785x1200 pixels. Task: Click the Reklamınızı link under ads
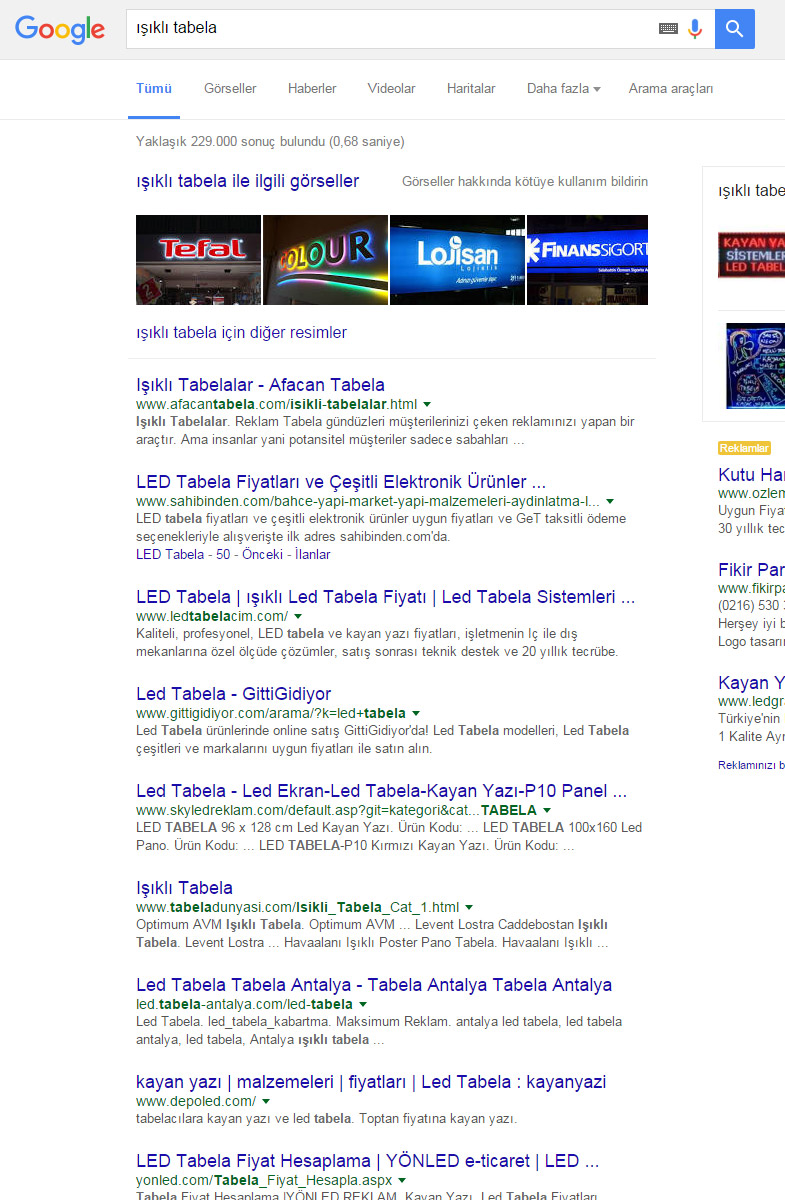(x=751, y=765)
